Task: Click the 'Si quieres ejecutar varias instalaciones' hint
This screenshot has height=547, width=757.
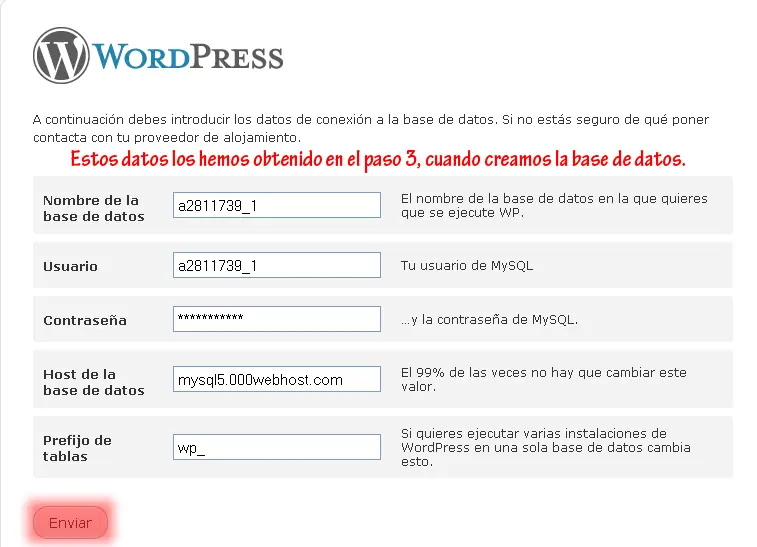Action: (546, 448)
